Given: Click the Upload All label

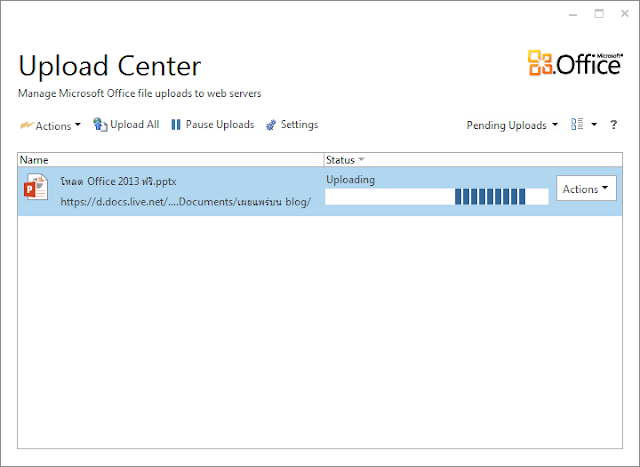Looking at the screenshot, I should 135,125.
